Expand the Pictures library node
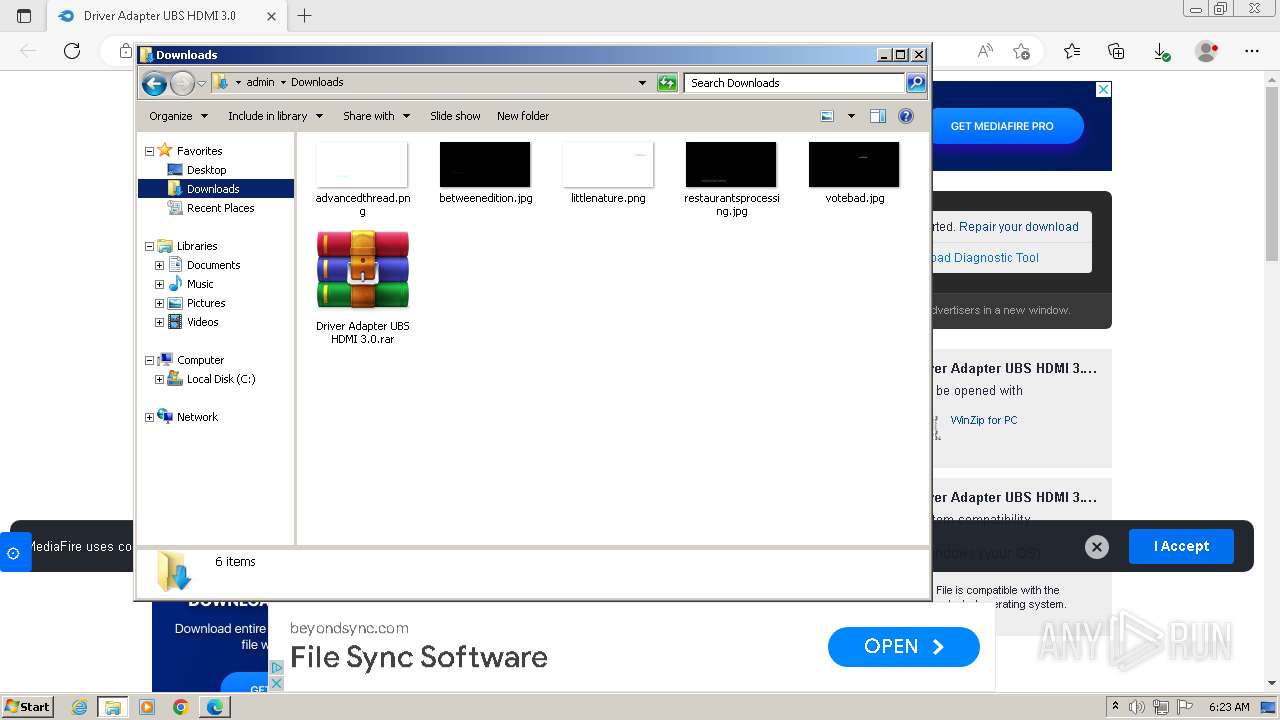 click(159, 304)
